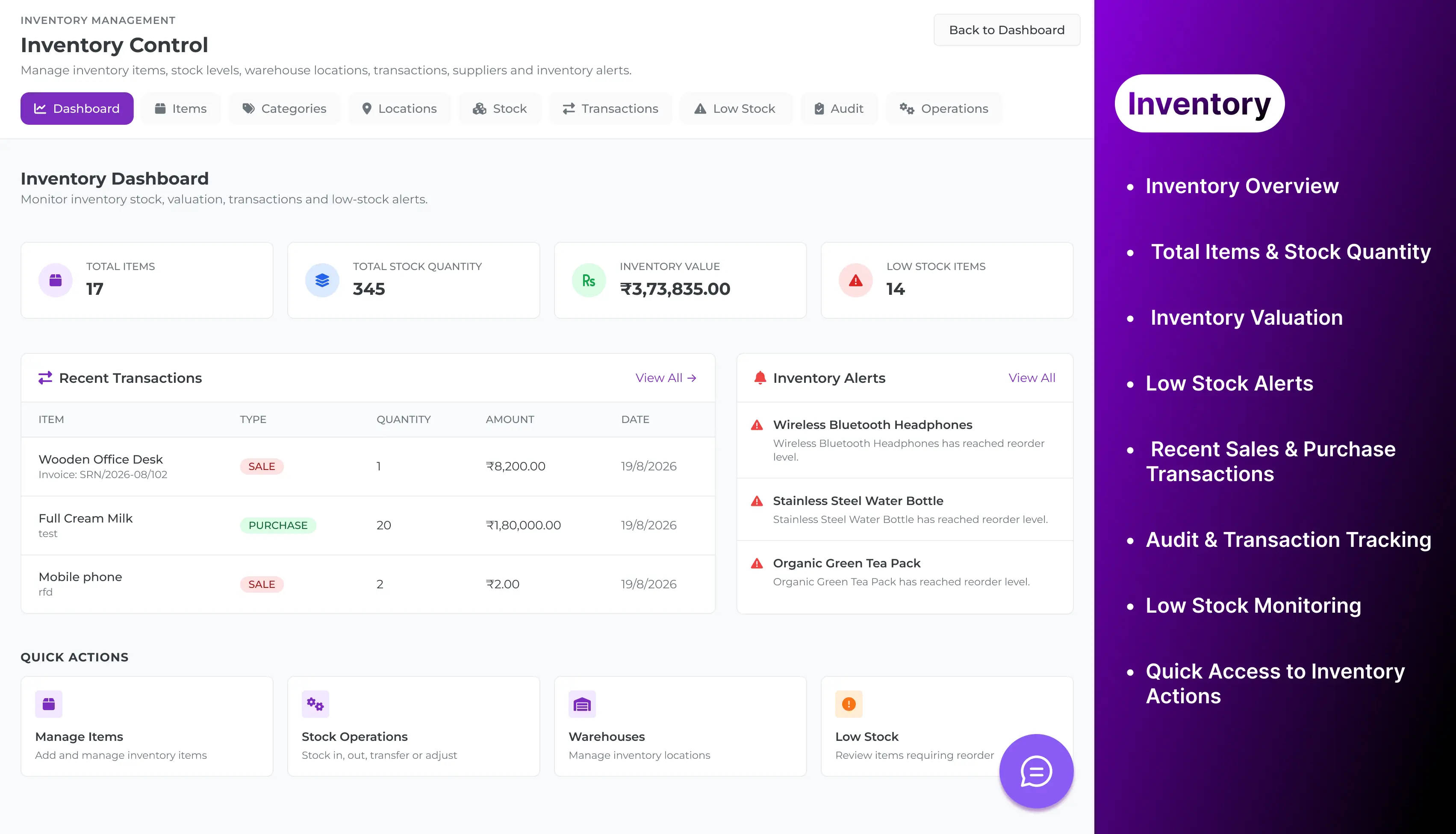The image size is (1456, 834).
Task: Click the ₹1,80,000.00 amount cell
Action: pyautogui.click(x=523, y=525)
